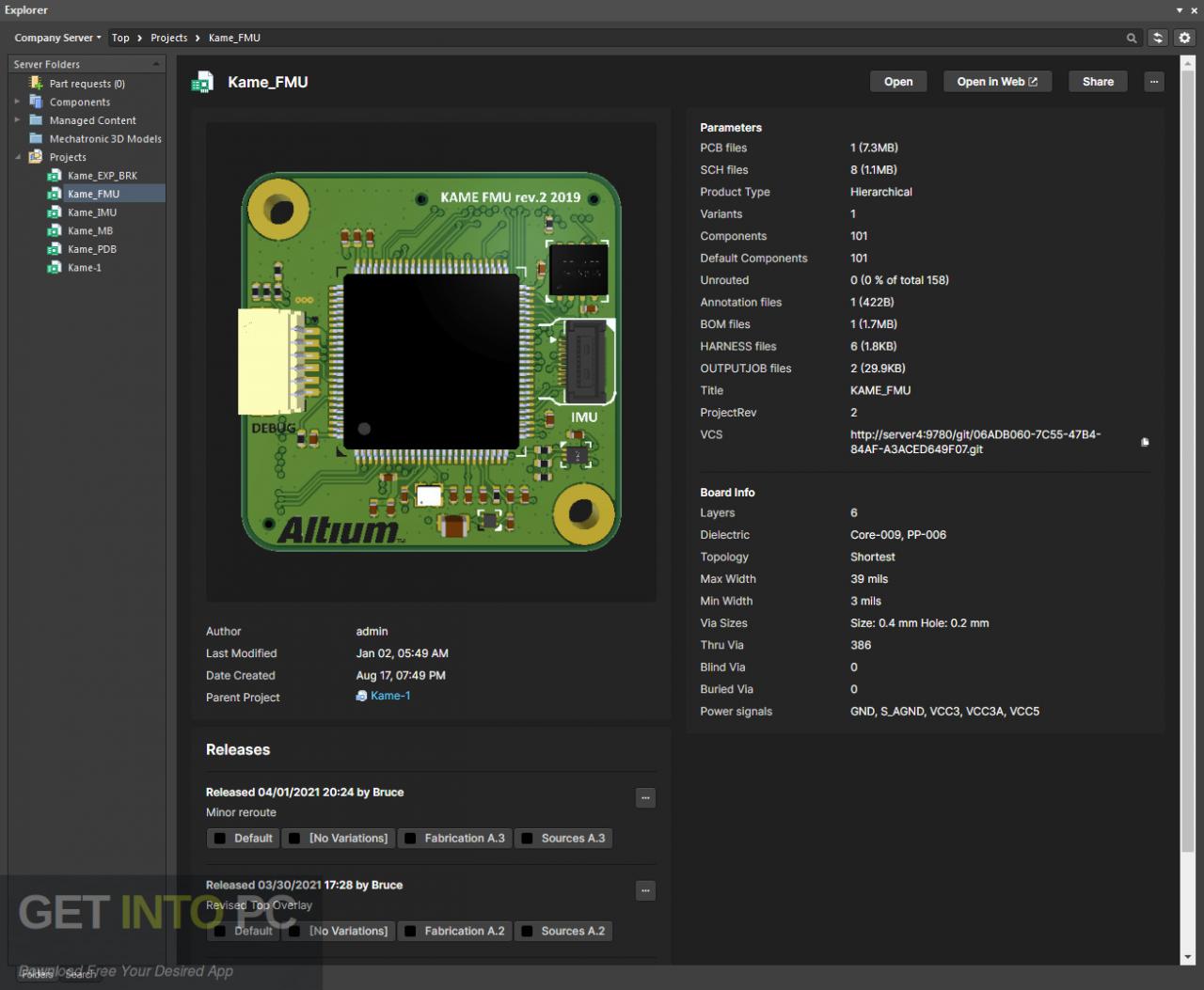Click the refresh arrows icon button
1204x990 pixels.
(x=1158, y=38)
